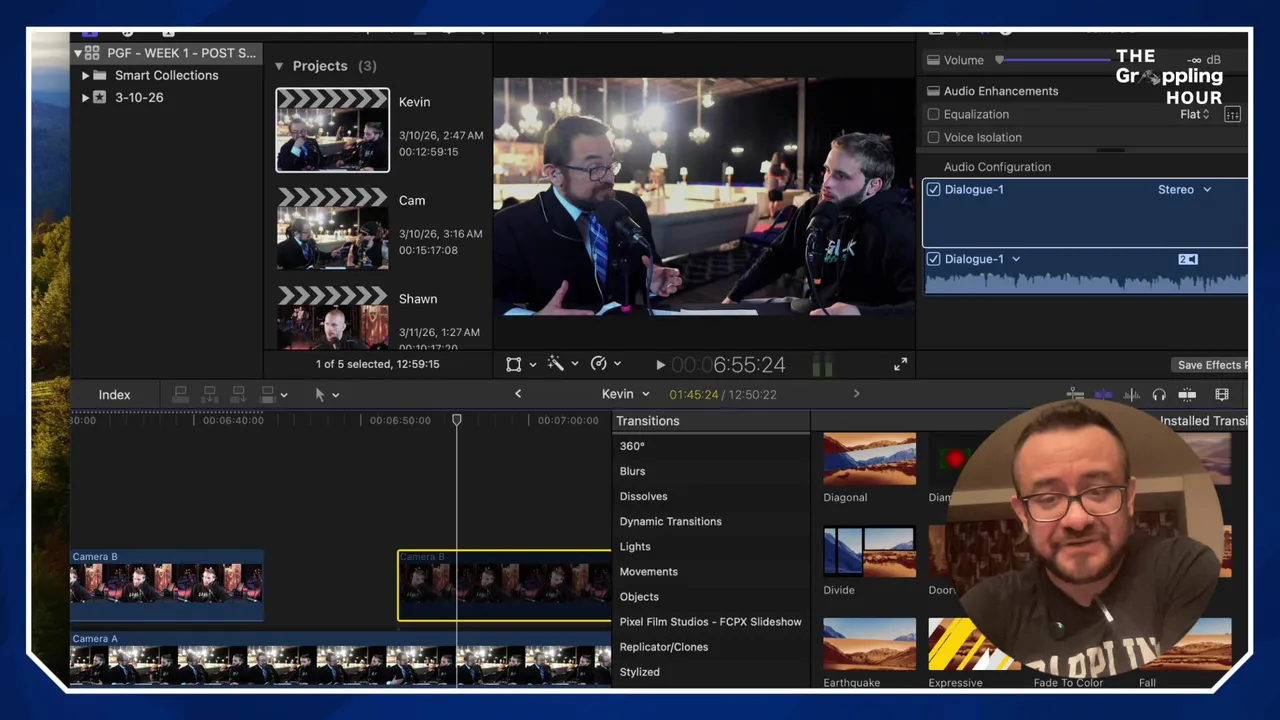The height and width of the screenshot is (720, 1280).
Task: Open the Flat equalization preset dropdown
Action: click(1195, 114)
